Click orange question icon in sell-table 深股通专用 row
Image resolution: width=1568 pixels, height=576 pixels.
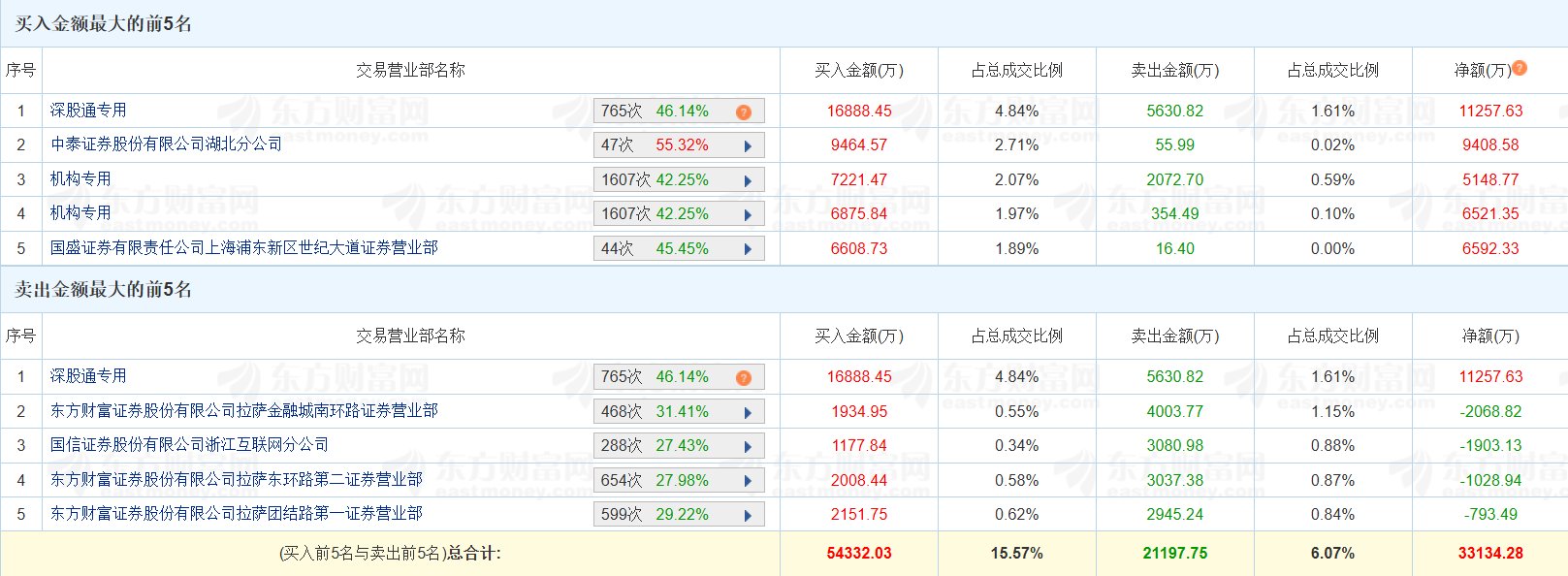[x=744, y=378]
